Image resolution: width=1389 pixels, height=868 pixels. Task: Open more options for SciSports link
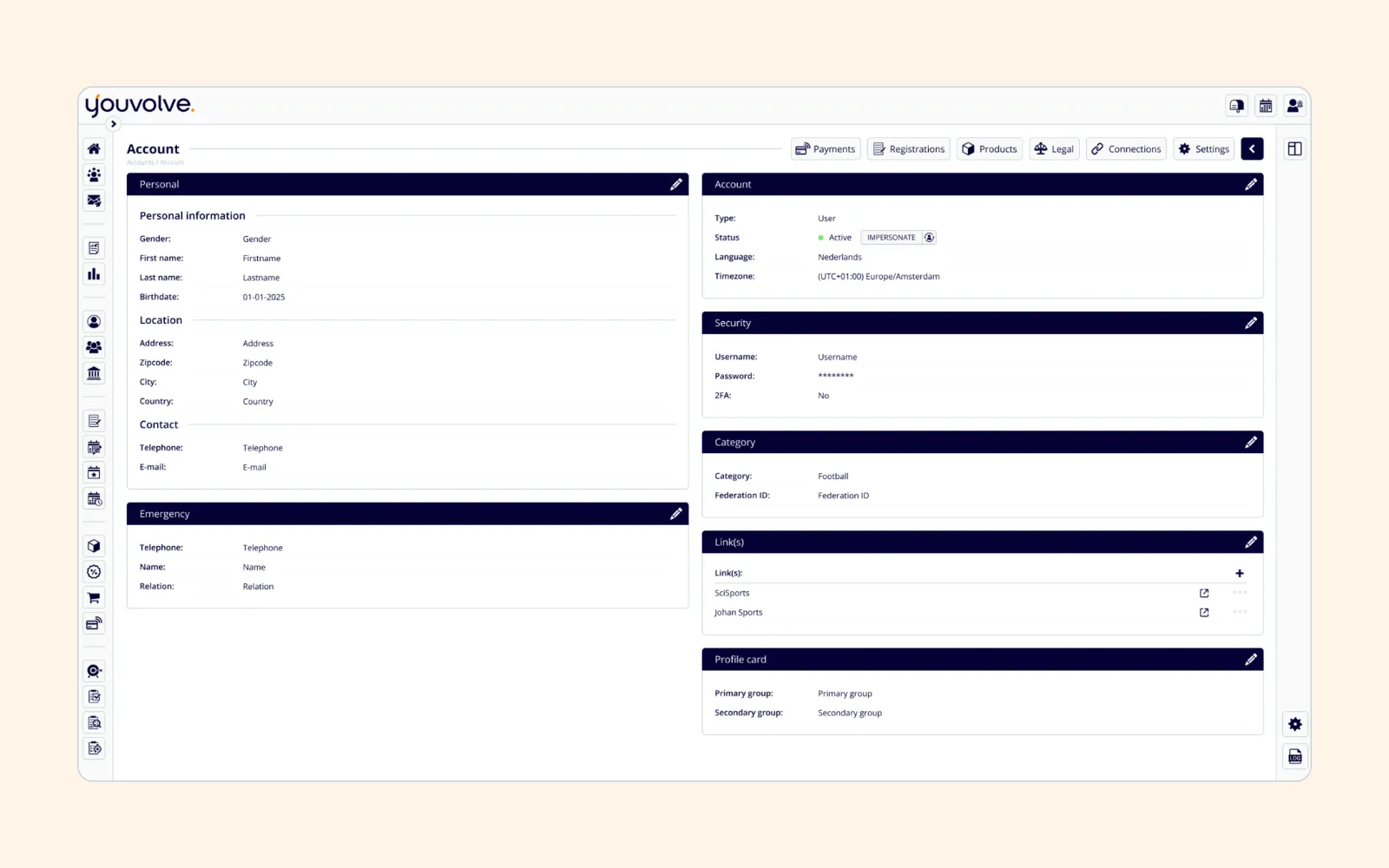(1240, 593)
